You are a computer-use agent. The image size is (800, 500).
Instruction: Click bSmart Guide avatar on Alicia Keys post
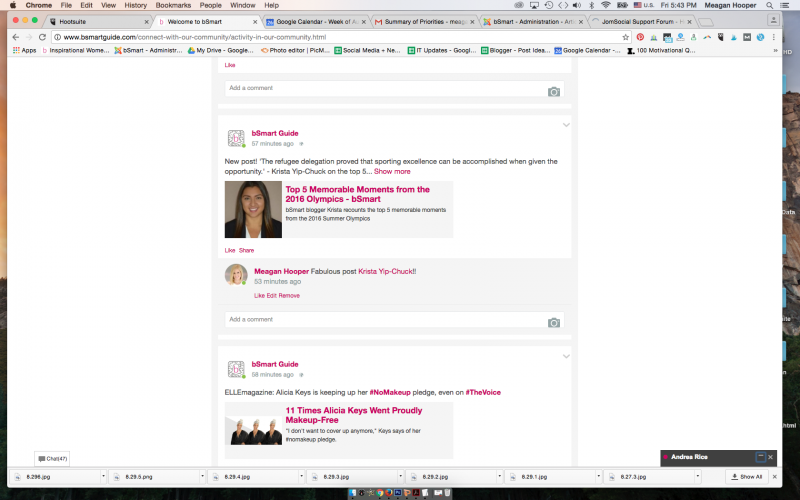pyautogui.click(x=236, y=369)
